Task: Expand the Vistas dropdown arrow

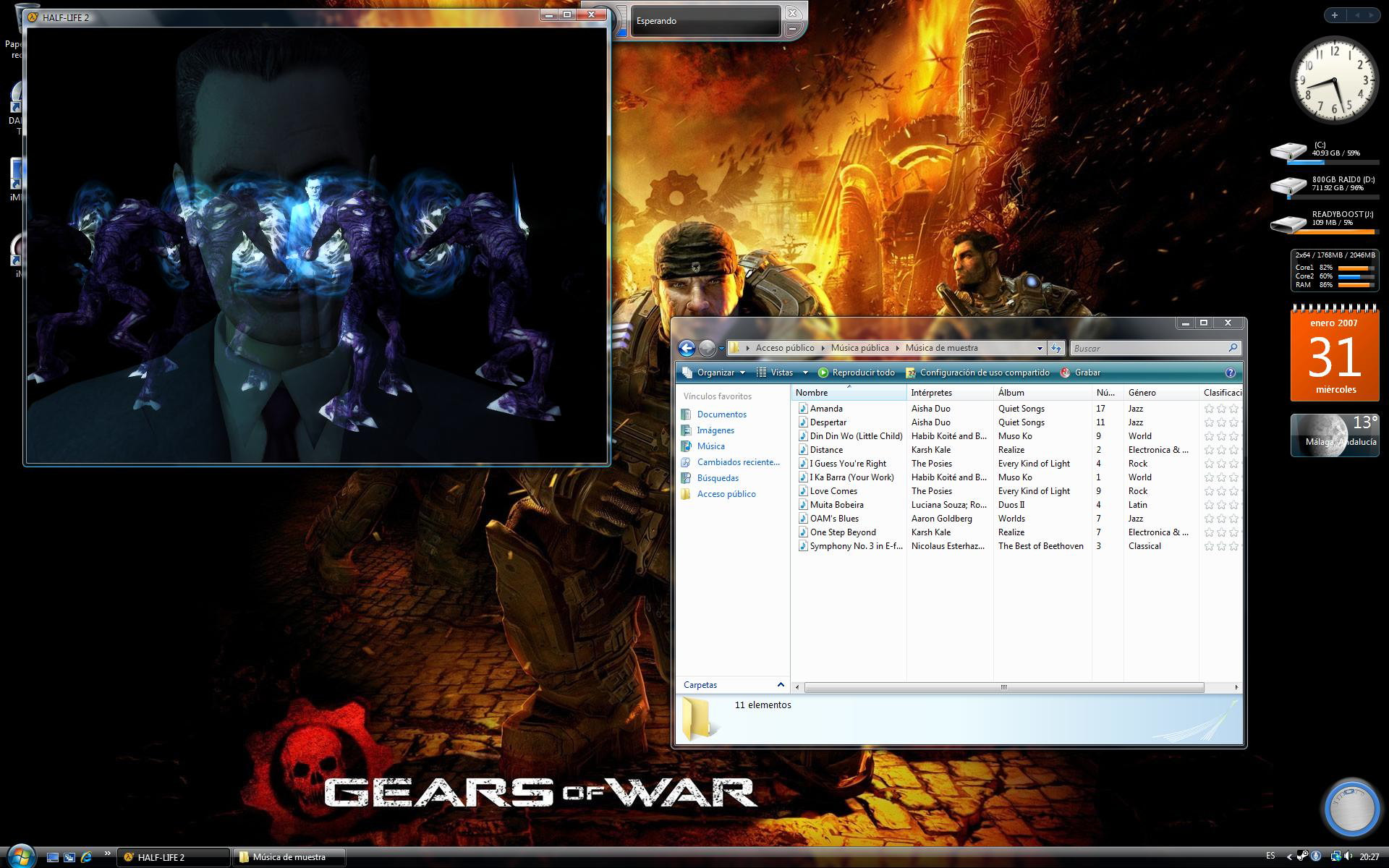Action: click(x=805, y=373)
